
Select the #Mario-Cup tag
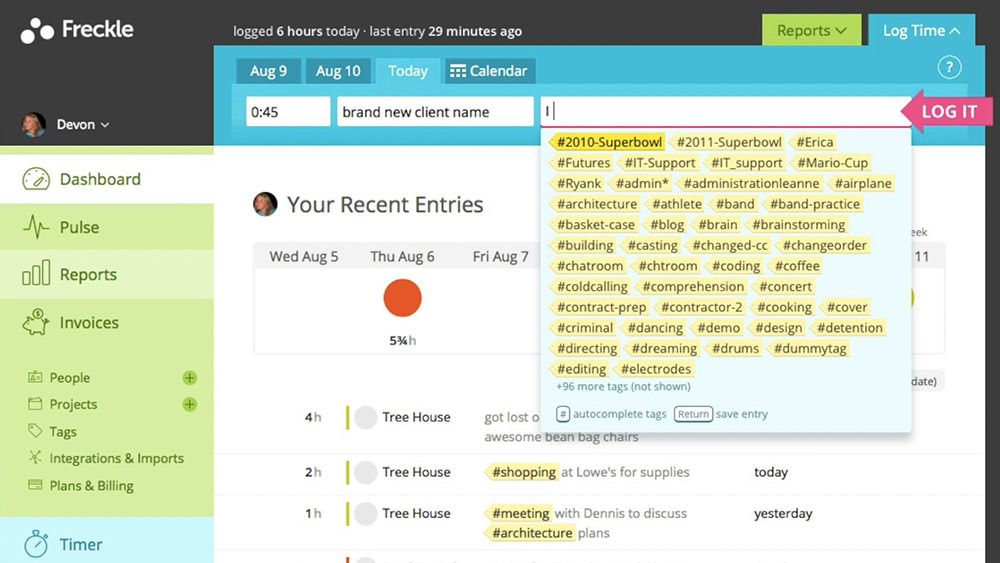832,163
